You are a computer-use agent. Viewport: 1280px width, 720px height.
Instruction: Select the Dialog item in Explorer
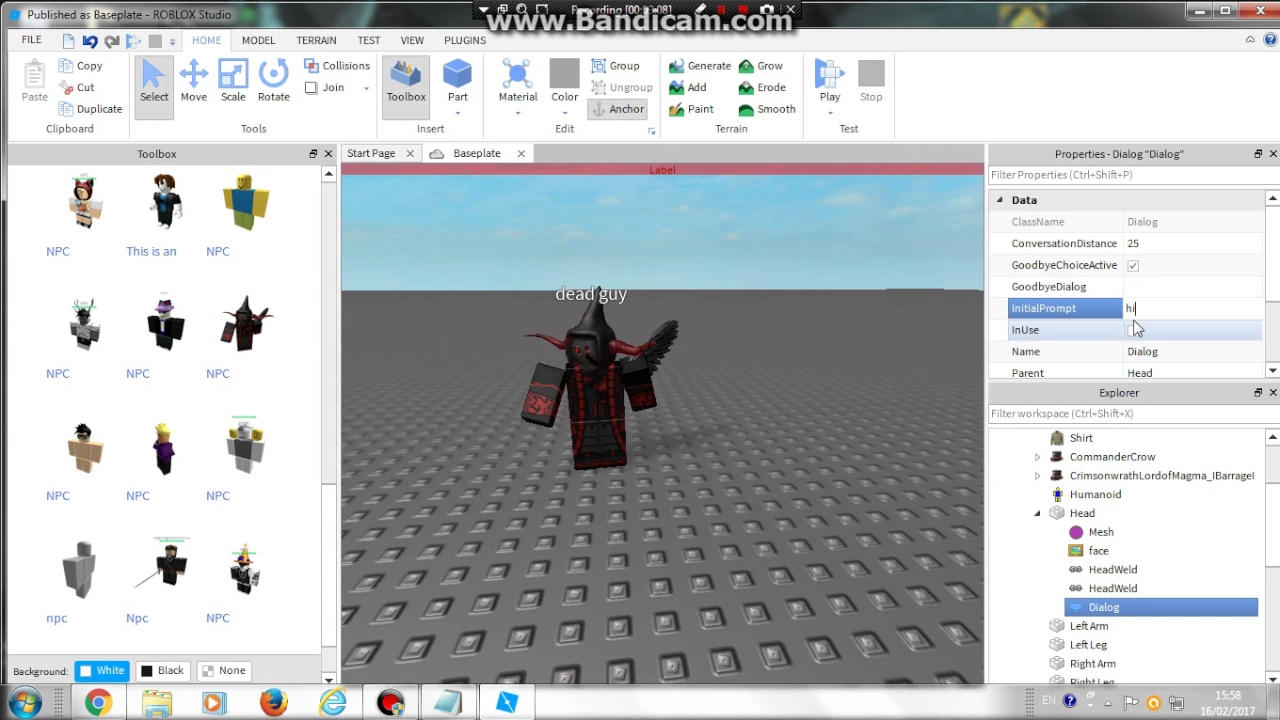(1104, 607)
